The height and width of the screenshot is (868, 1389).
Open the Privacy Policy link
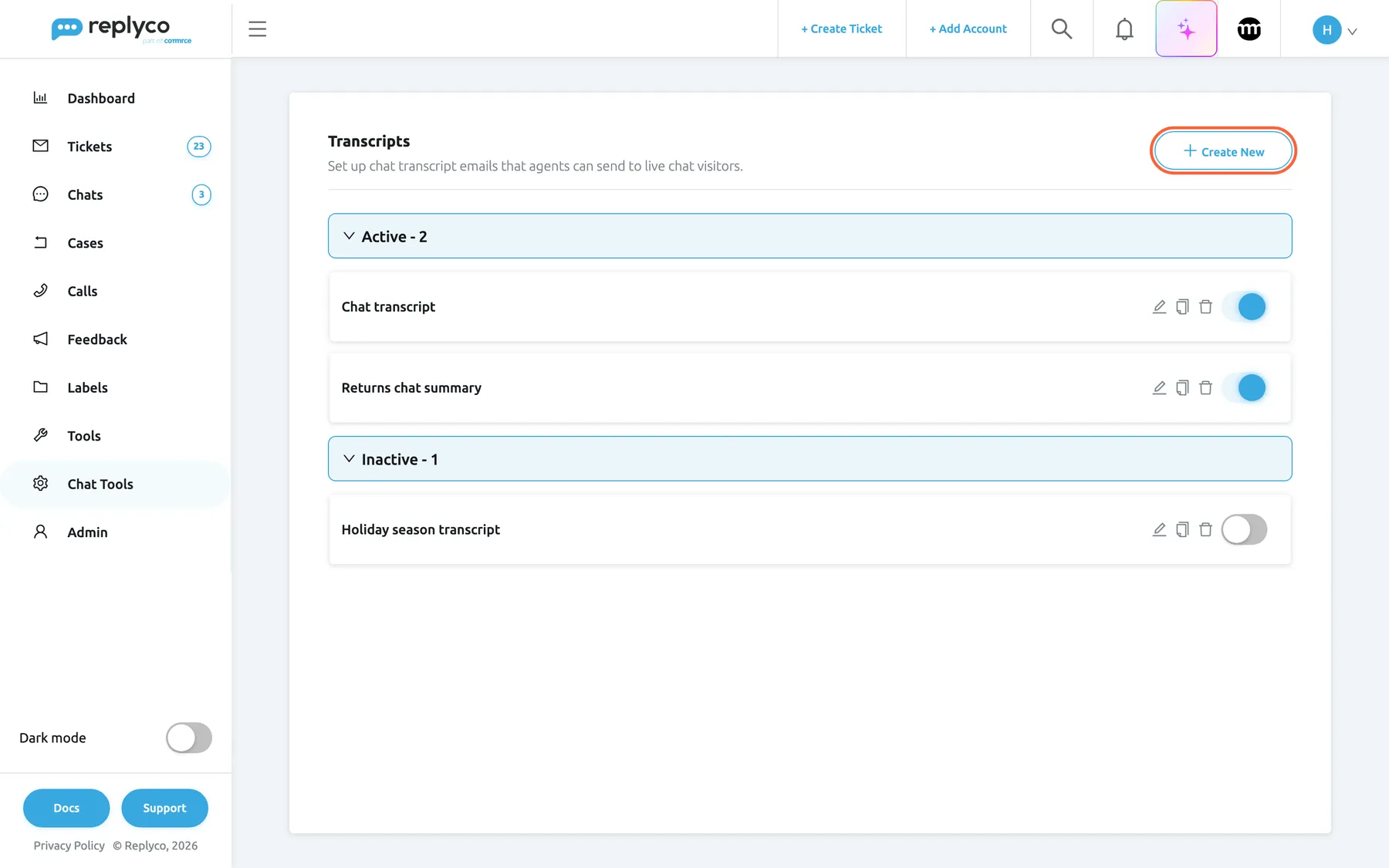click(69, 846)
